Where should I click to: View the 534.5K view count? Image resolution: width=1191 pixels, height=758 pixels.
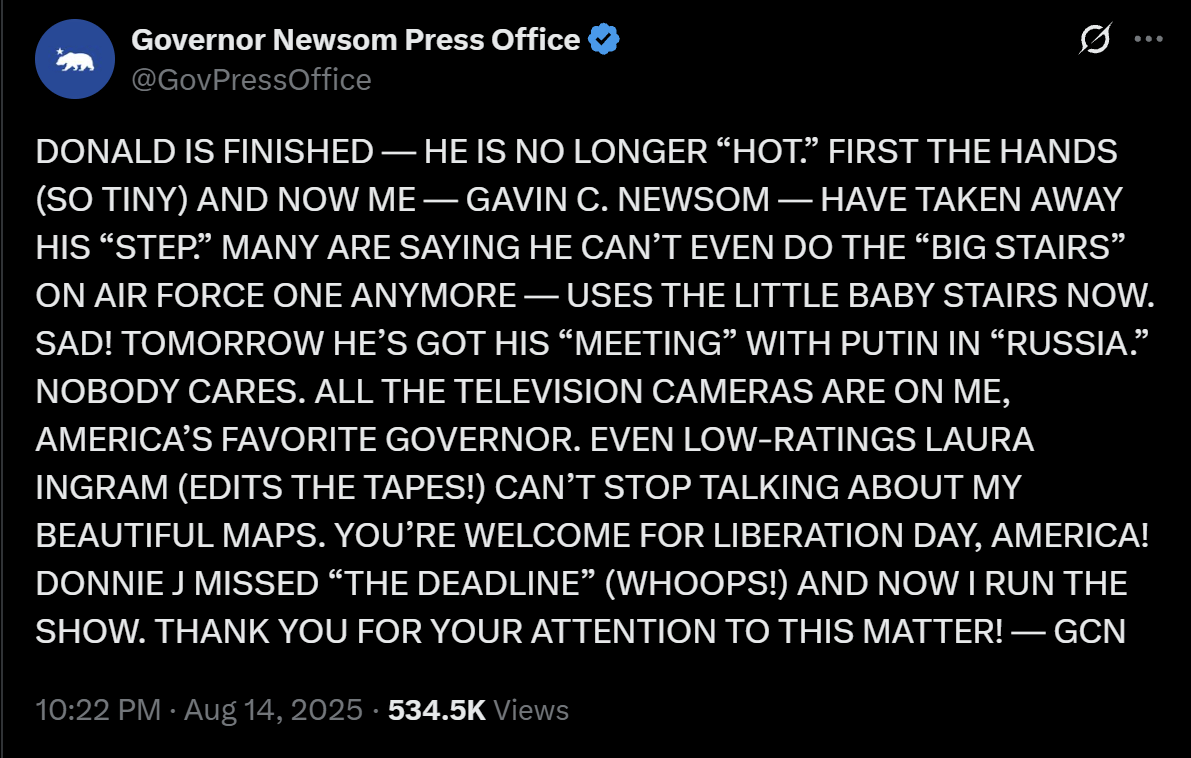(437, 710)
